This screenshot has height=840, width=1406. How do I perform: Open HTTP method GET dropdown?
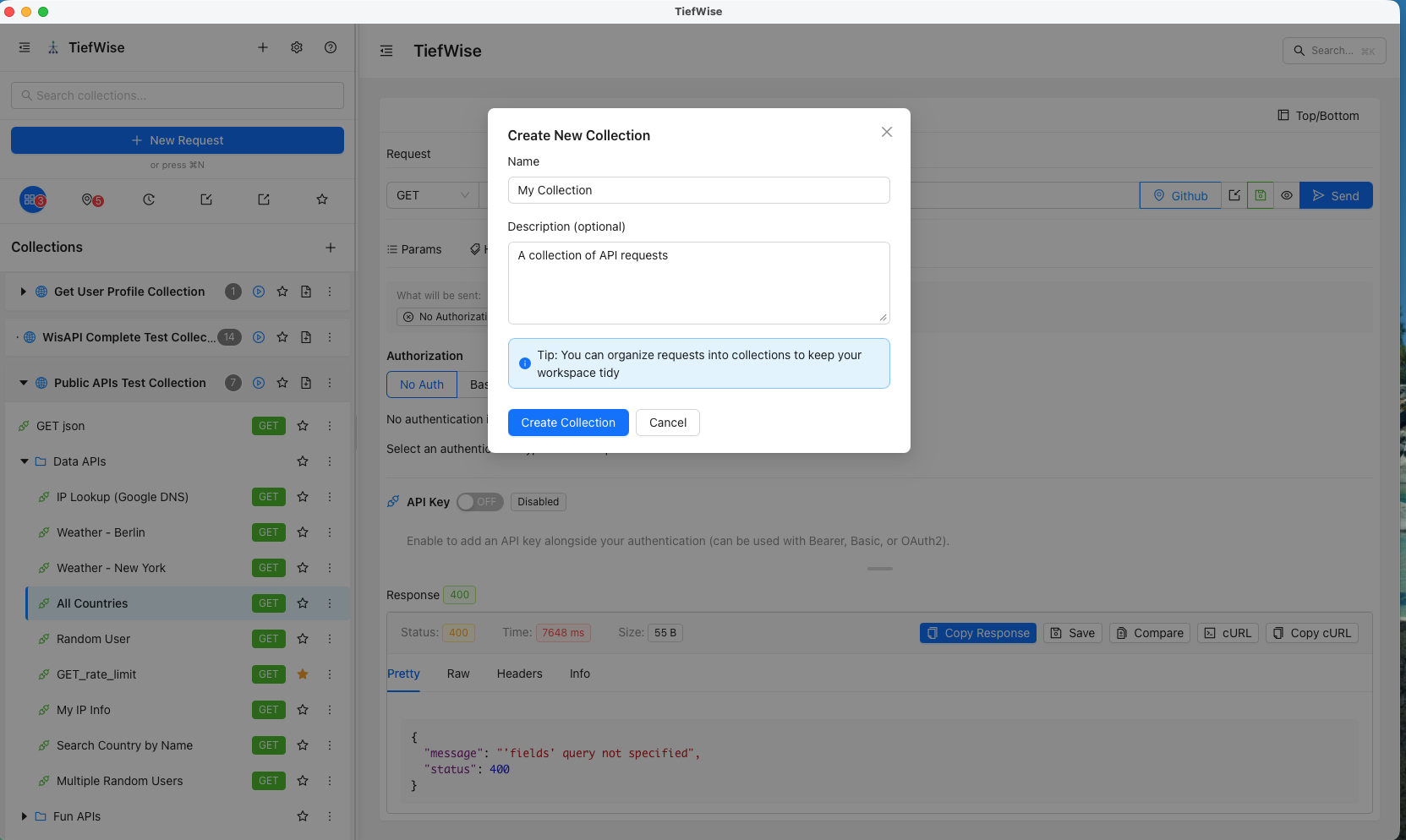pyautogui.click(x=432, y=195)
